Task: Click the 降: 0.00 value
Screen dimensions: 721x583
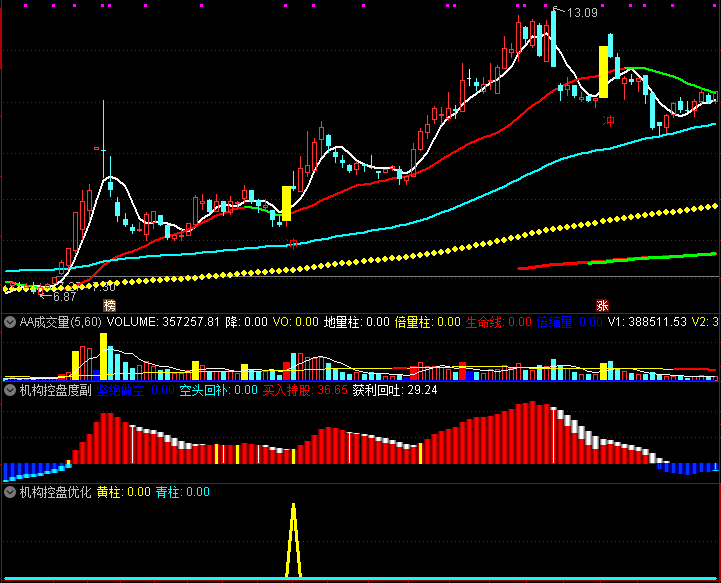Action: point(246,322)
